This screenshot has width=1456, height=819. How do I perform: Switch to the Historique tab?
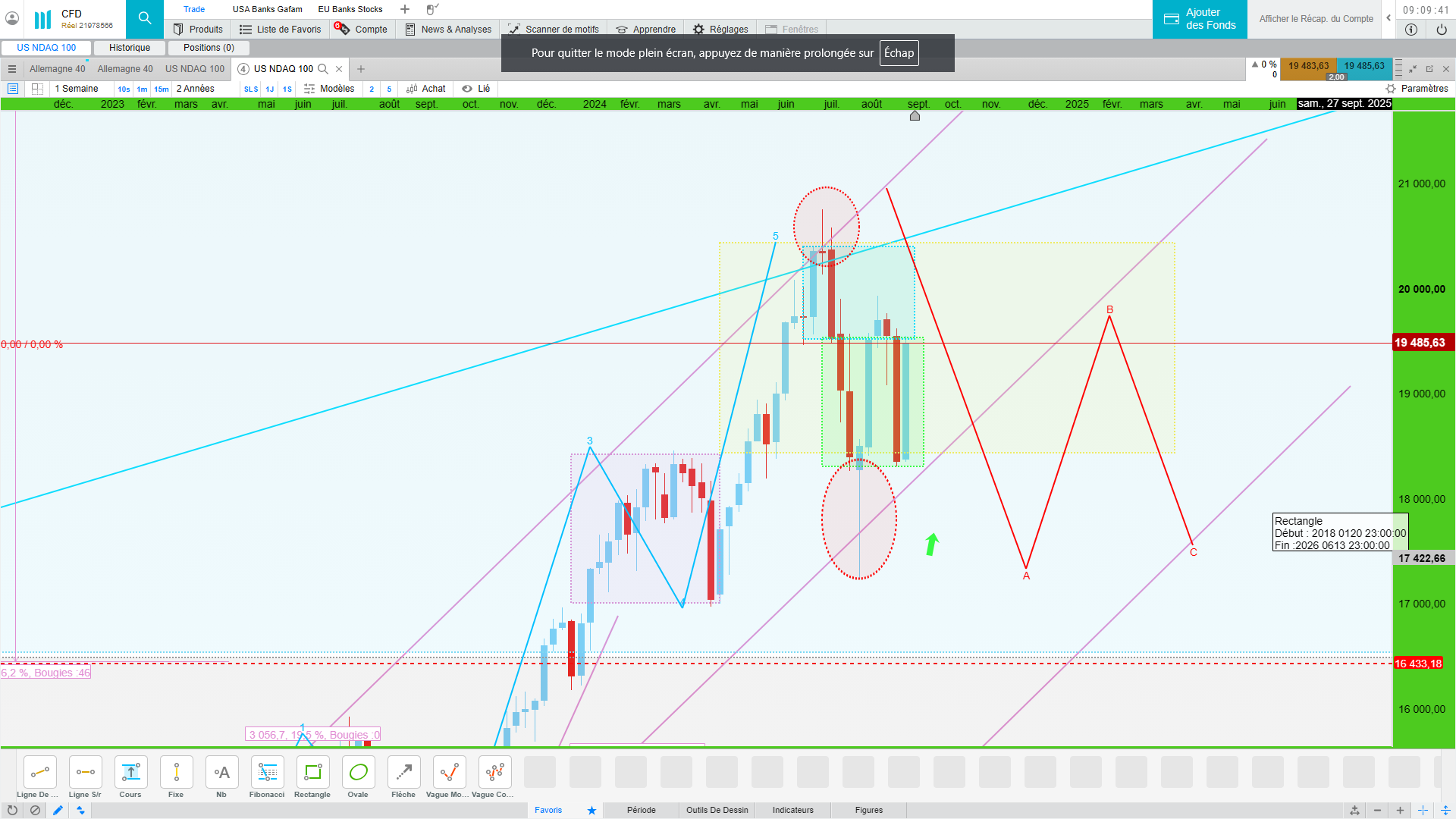(x=130, y=48)
